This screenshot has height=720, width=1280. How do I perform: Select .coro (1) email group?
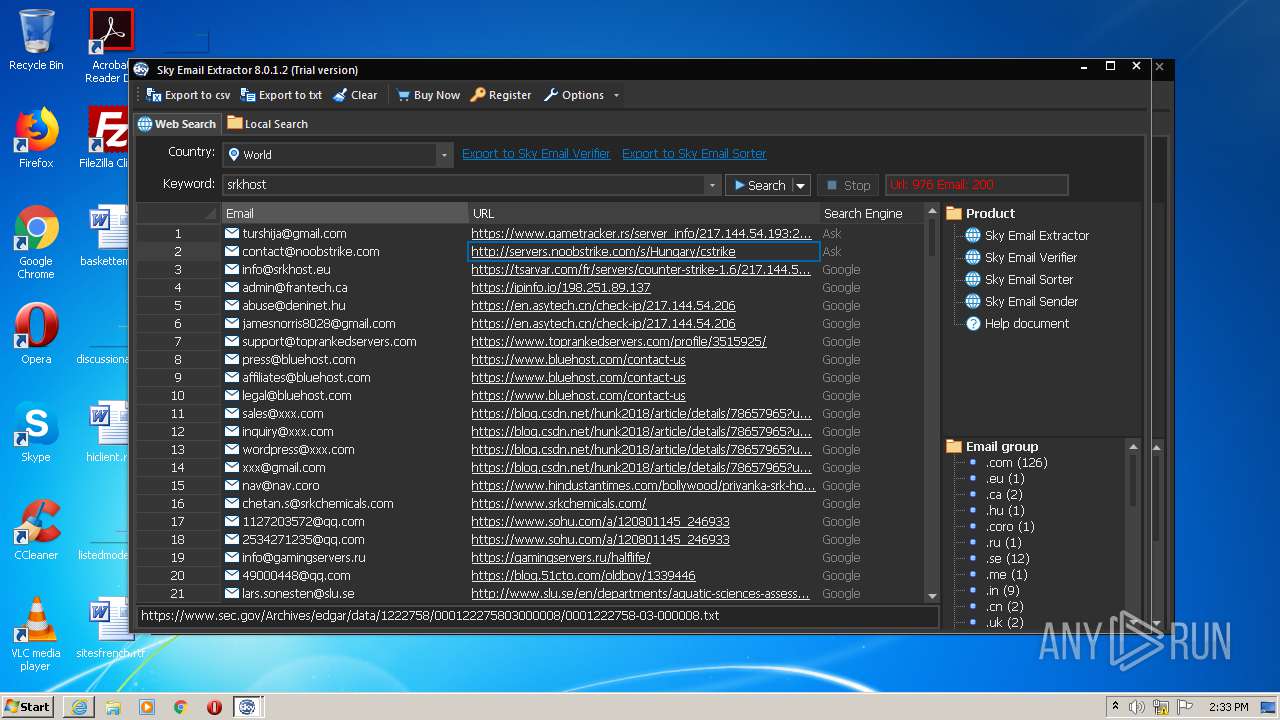1010,526
